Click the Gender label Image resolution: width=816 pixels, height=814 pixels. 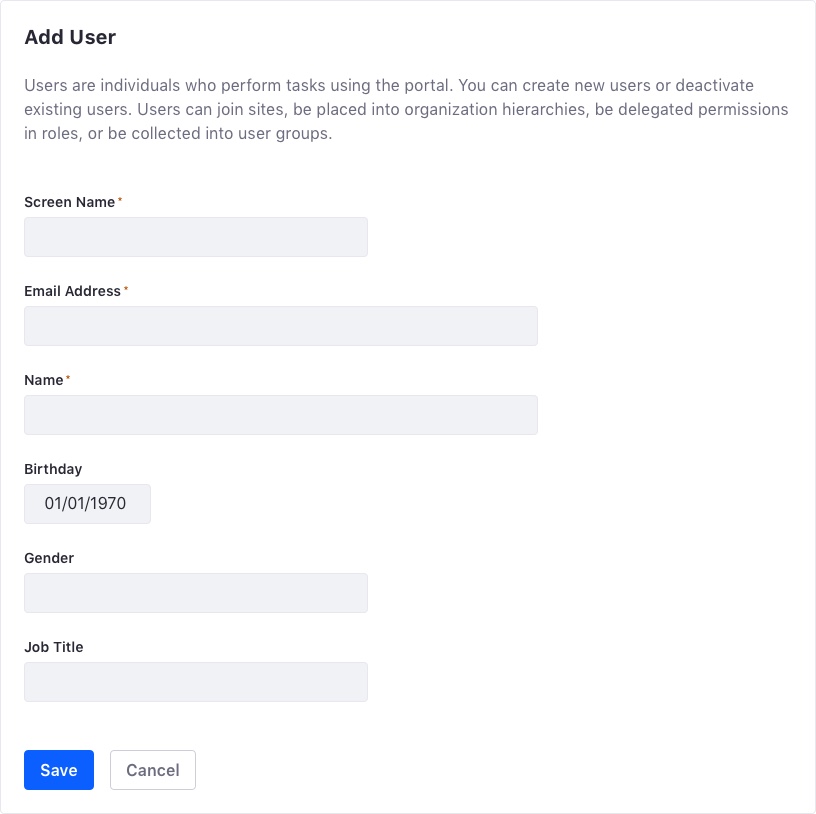(49, 558)
